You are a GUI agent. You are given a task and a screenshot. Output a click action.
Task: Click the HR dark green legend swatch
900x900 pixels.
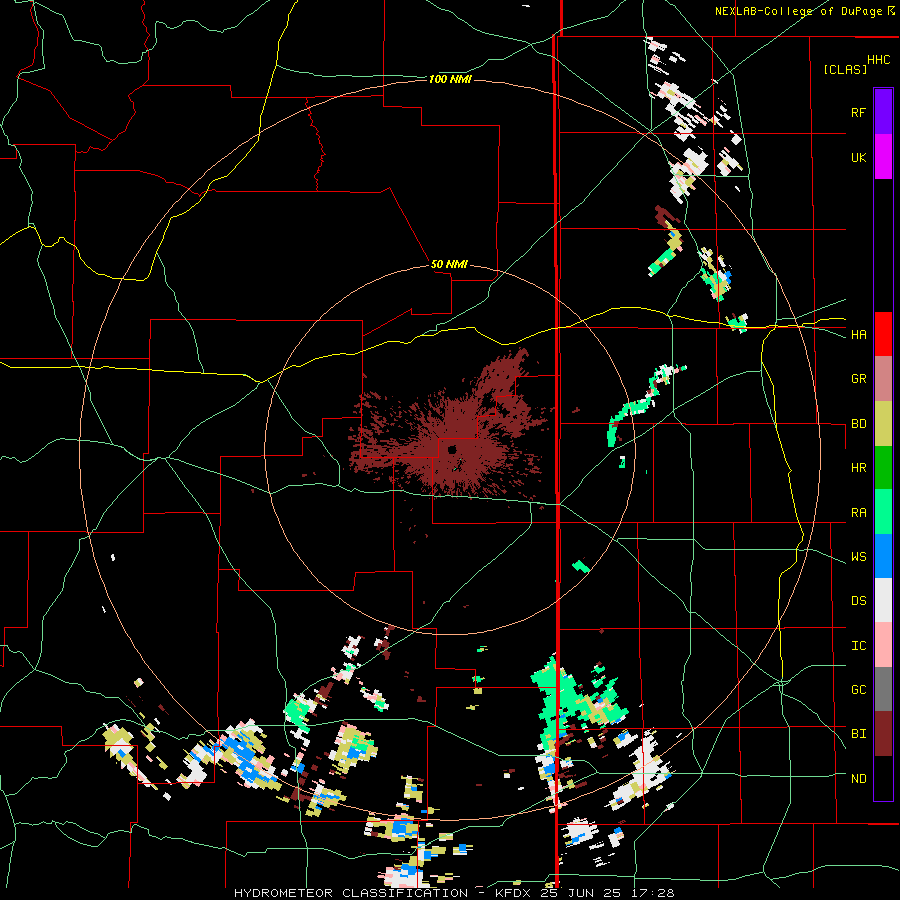883,468
